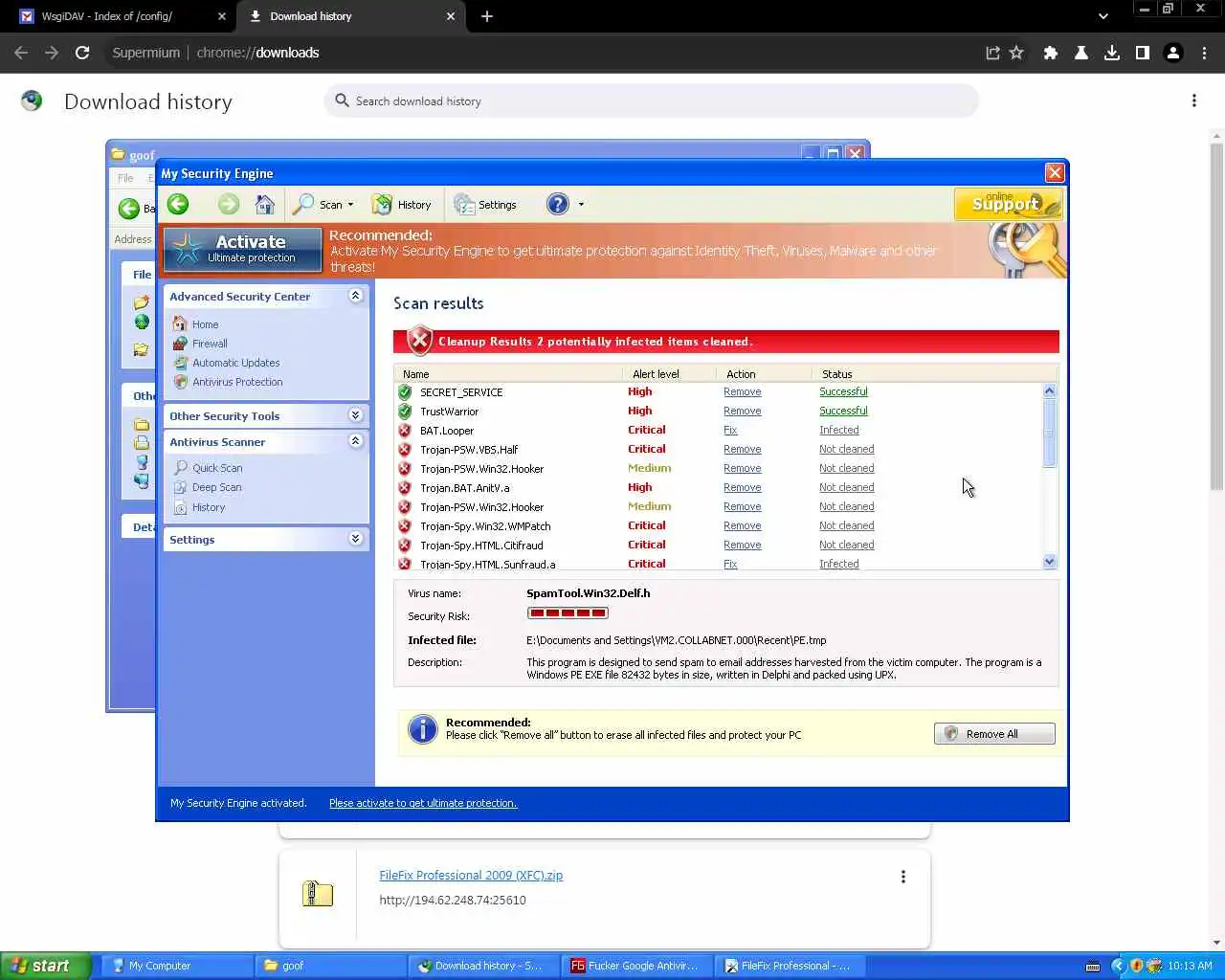Open the browser Downloads toolbar icon

coord(1112,53)
